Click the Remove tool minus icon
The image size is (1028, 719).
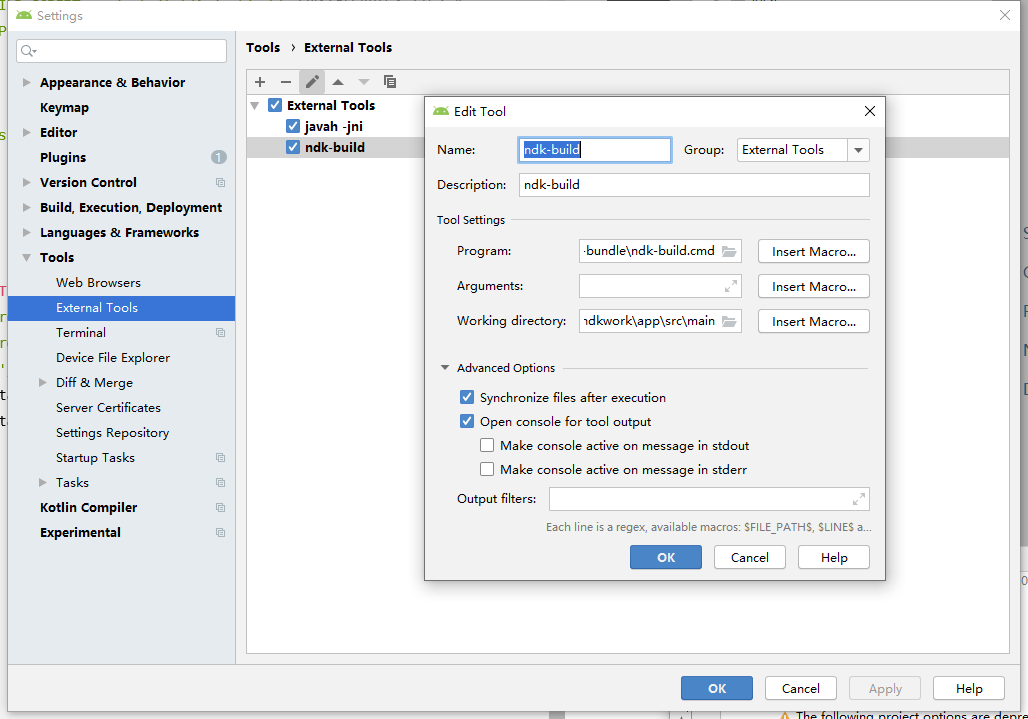coord(286,82)
